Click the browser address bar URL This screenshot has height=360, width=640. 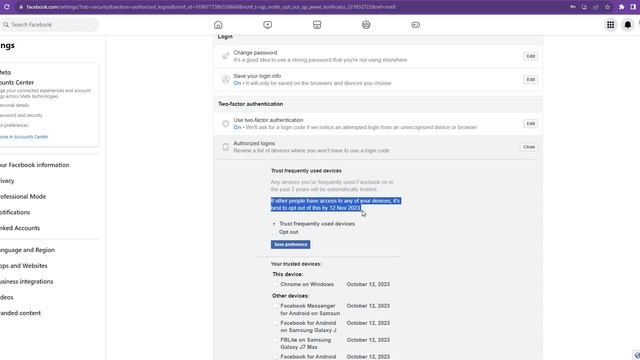click(x=211, y=7)
